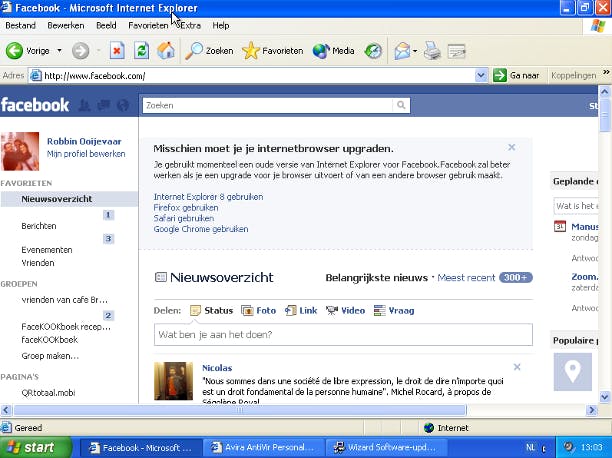
Task: Switch to Meest recent news view
Action: [466, 278]
